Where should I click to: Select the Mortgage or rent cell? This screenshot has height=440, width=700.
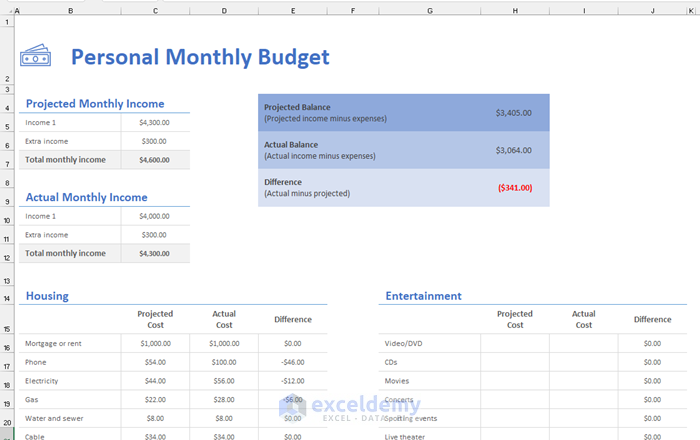pos(70,344)
